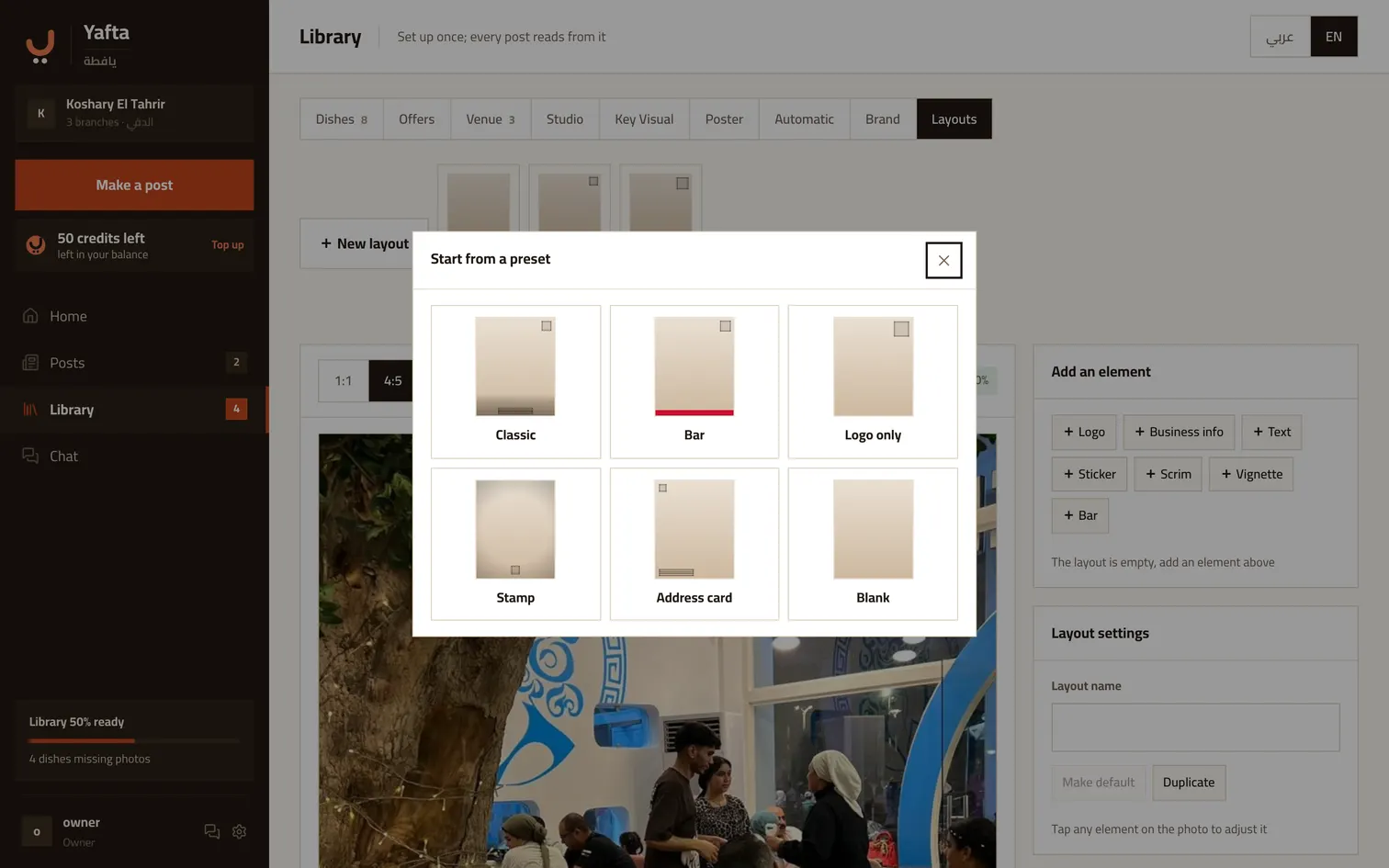1389x868 pixels.
Task: Open the Chat bubbles icon
Action: pyautogui.click(x=30, y=456)
